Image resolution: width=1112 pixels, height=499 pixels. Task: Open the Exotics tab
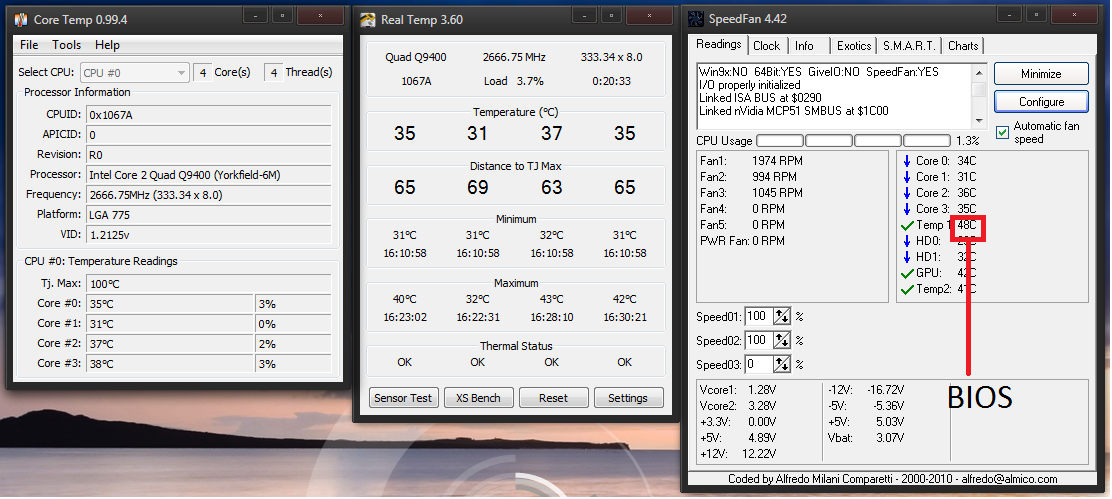click(854, 46)
